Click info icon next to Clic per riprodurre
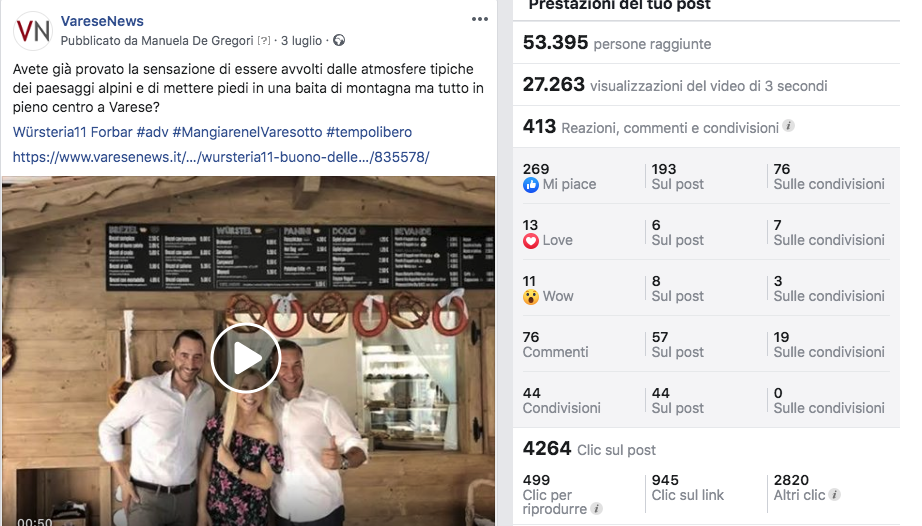Screen dimensions: 922x526 596,508
